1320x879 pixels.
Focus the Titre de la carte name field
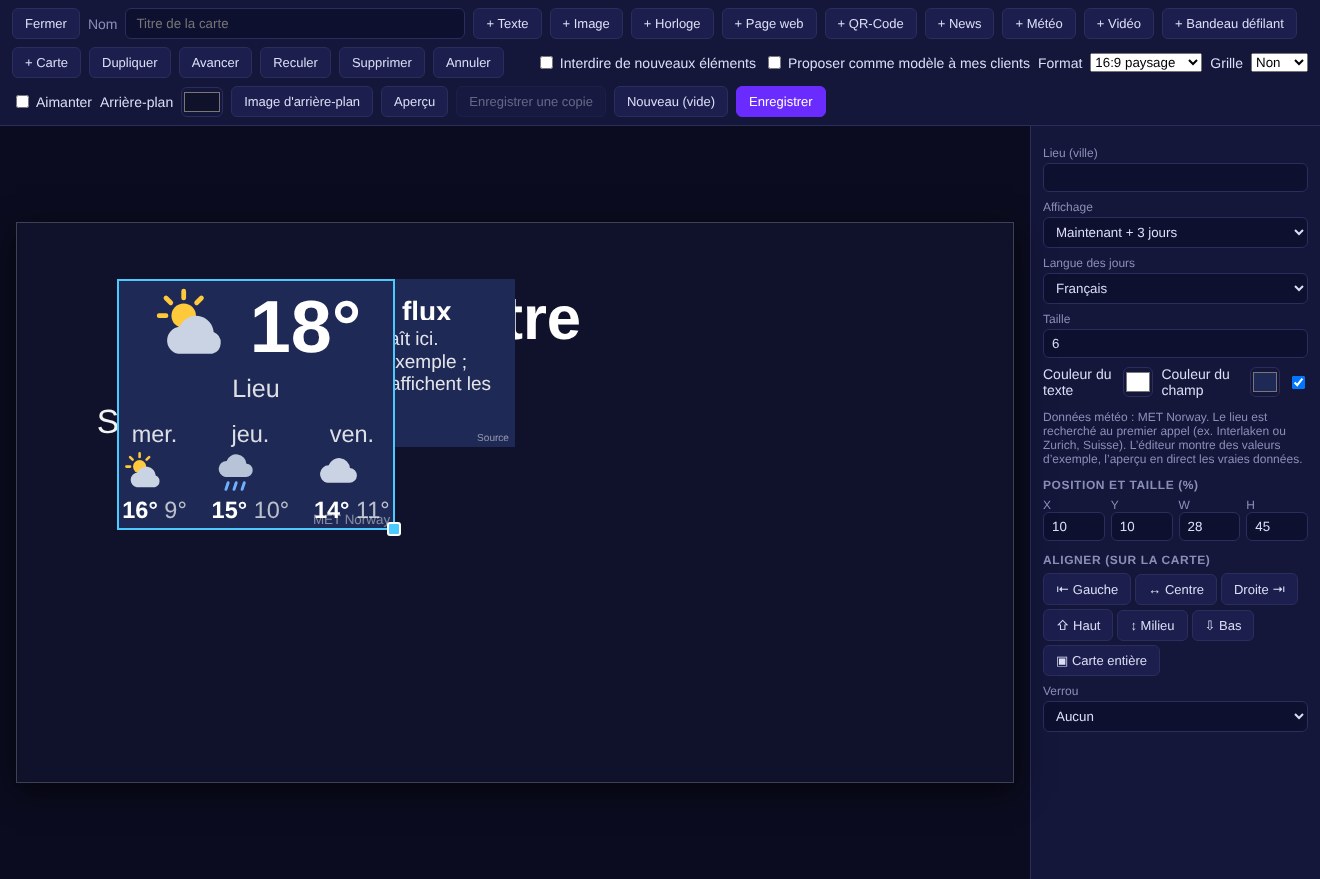tap(295, 23)
